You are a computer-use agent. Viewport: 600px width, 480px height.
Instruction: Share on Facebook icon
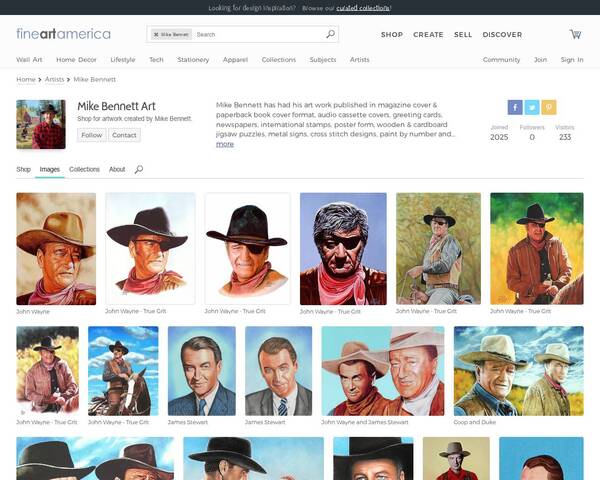(x=515, y=107)
